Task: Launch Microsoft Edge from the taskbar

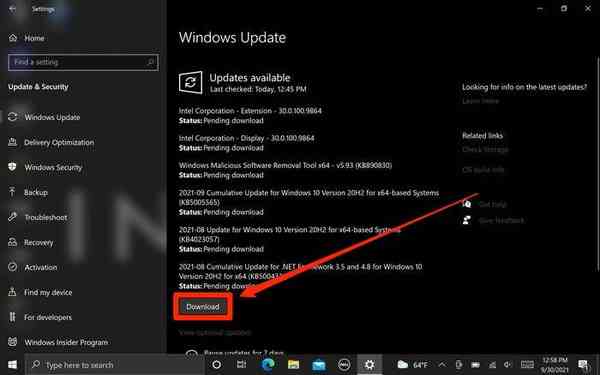Action: [268, 365]
